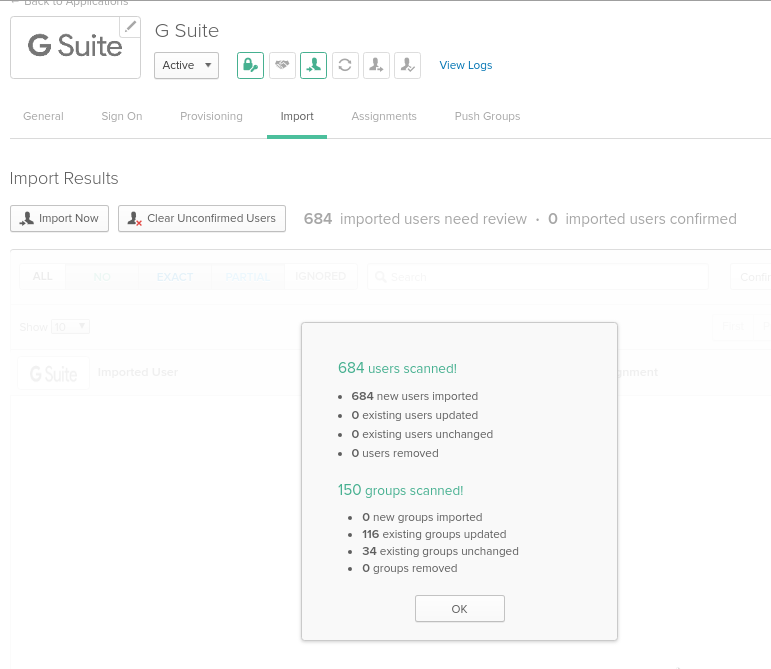Click the Search users input field

[537, 277]
